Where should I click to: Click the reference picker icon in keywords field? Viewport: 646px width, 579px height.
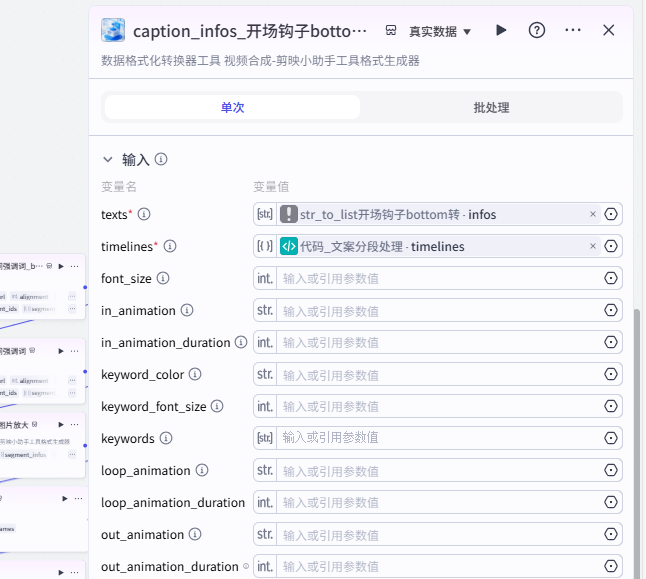[x=611, y=438]
